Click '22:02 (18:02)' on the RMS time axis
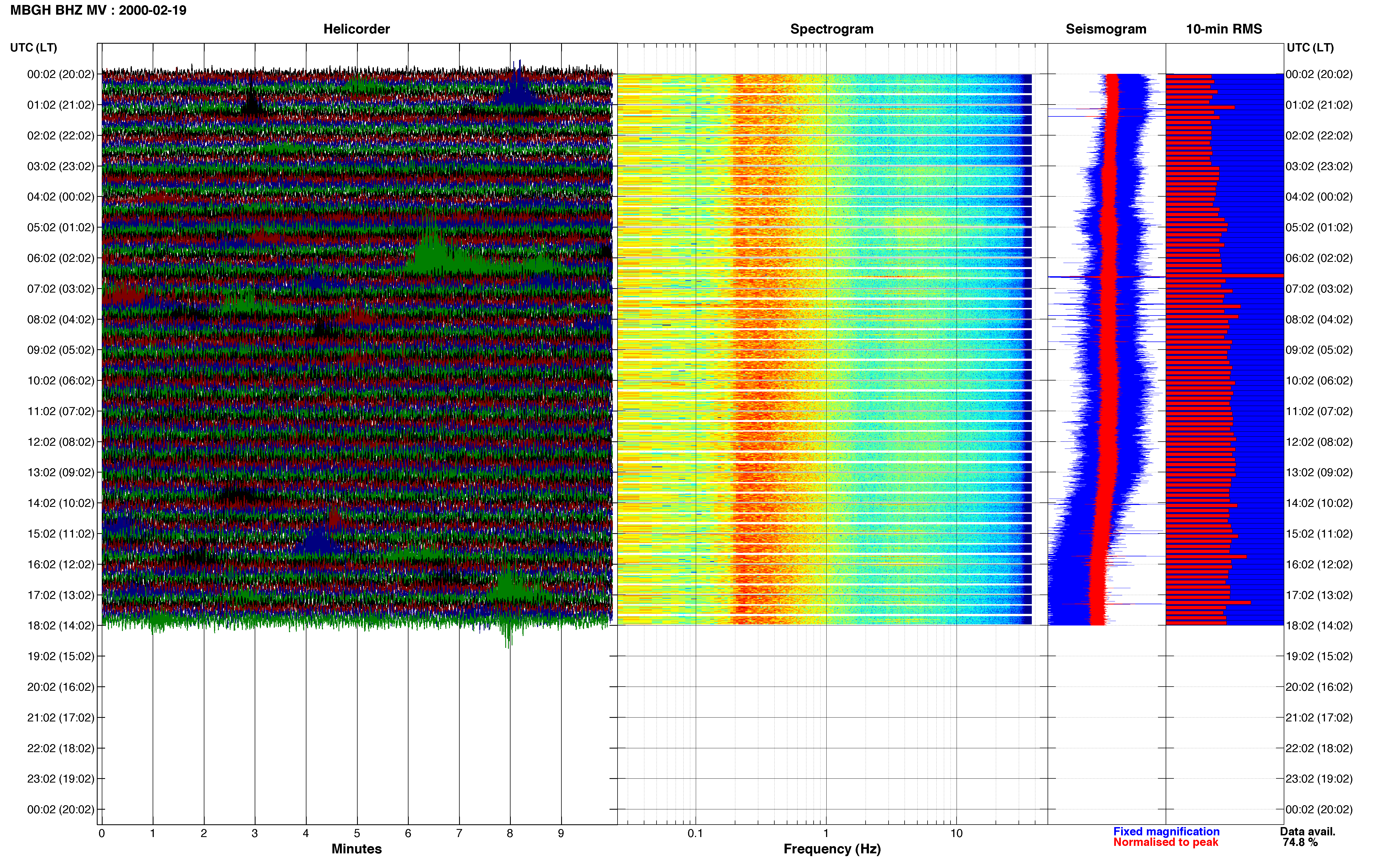1388x868 pixels. [x=1319, y=748]
